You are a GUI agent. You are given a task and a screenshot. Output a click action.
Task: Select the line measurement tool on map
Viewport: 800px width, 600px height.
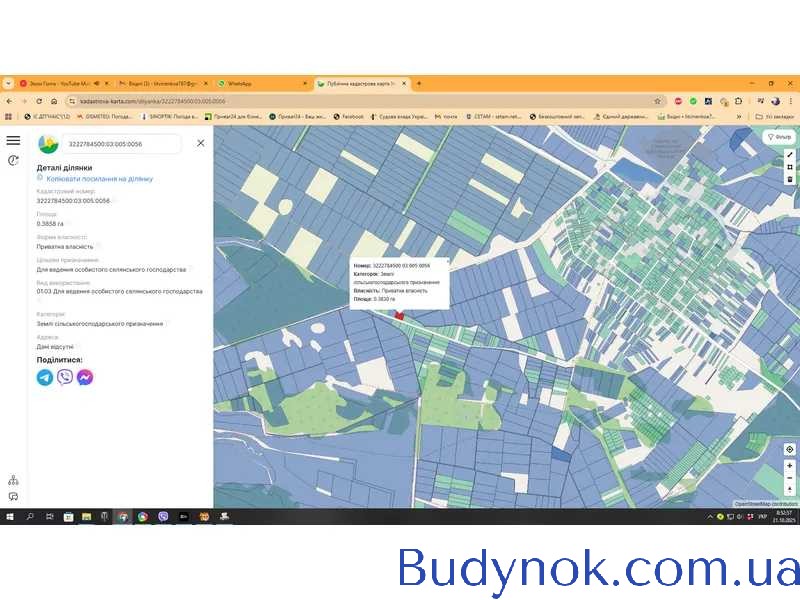coord(789,155)
